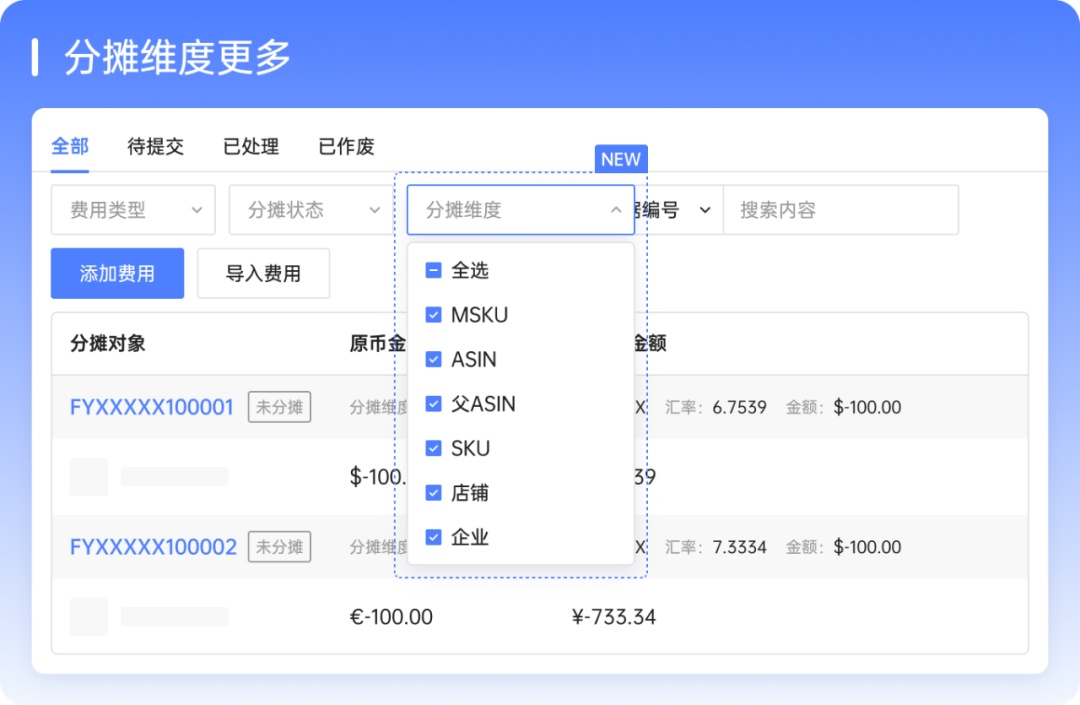Focus the 搜索内容 search field
Image resolution: width=1080 pixels, height=705 pixels.
(x=840, y=210)
